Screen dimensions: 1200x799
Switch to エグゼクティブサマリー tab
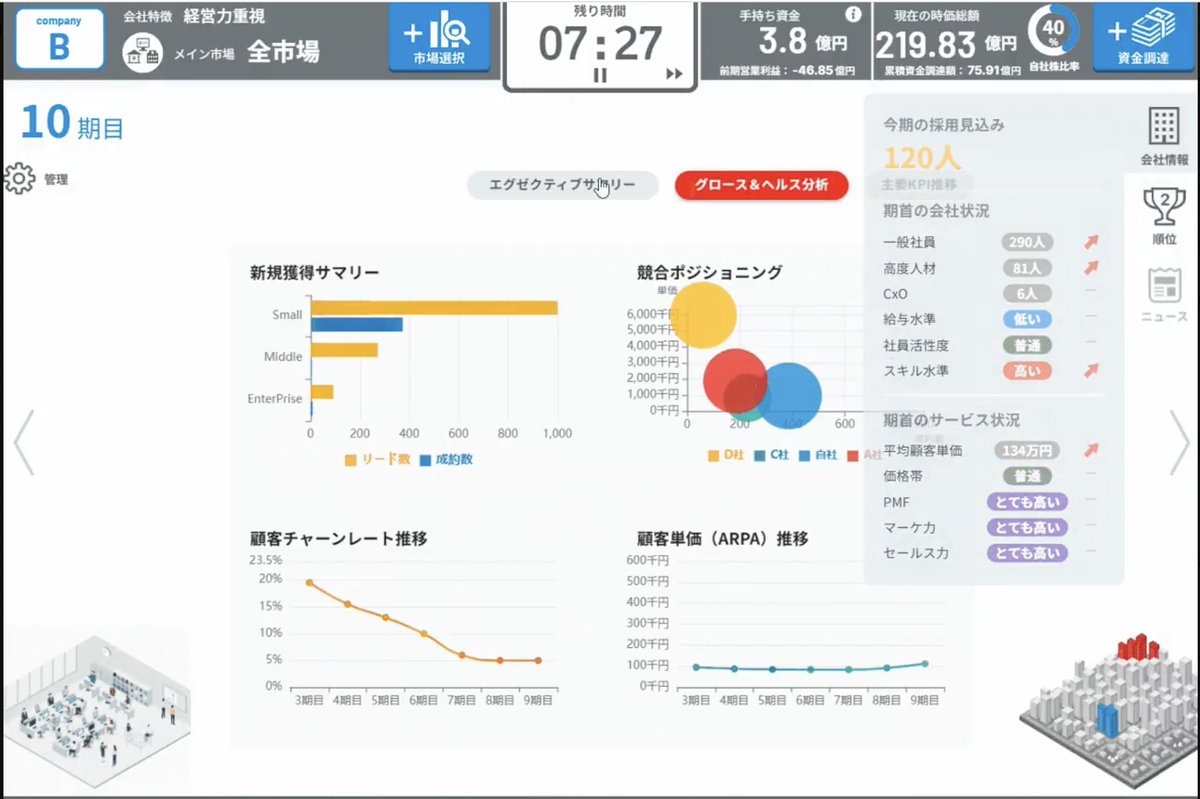point(562,185)
